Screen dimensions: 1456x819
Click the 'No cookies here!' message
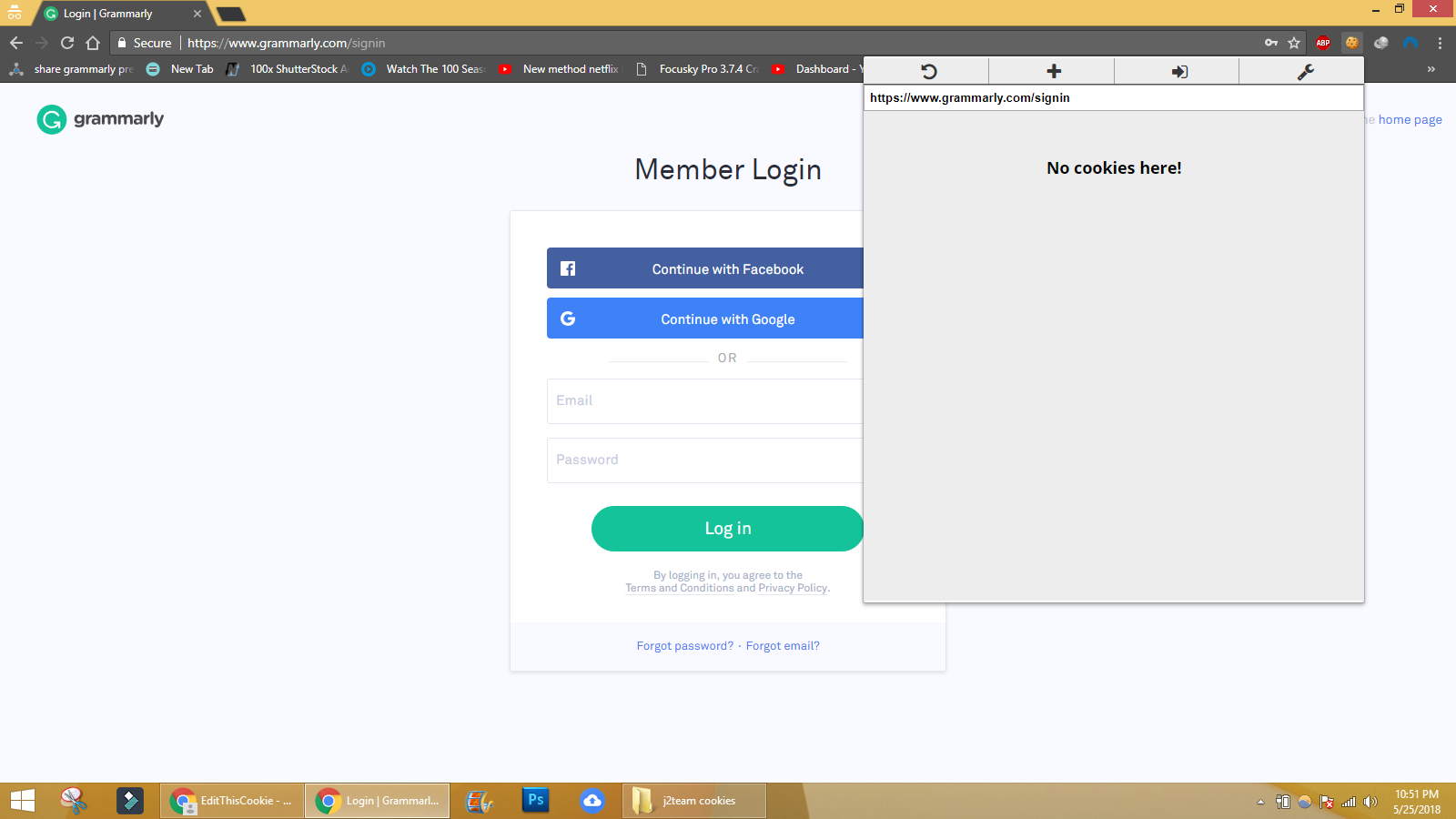coord(1114,167)
